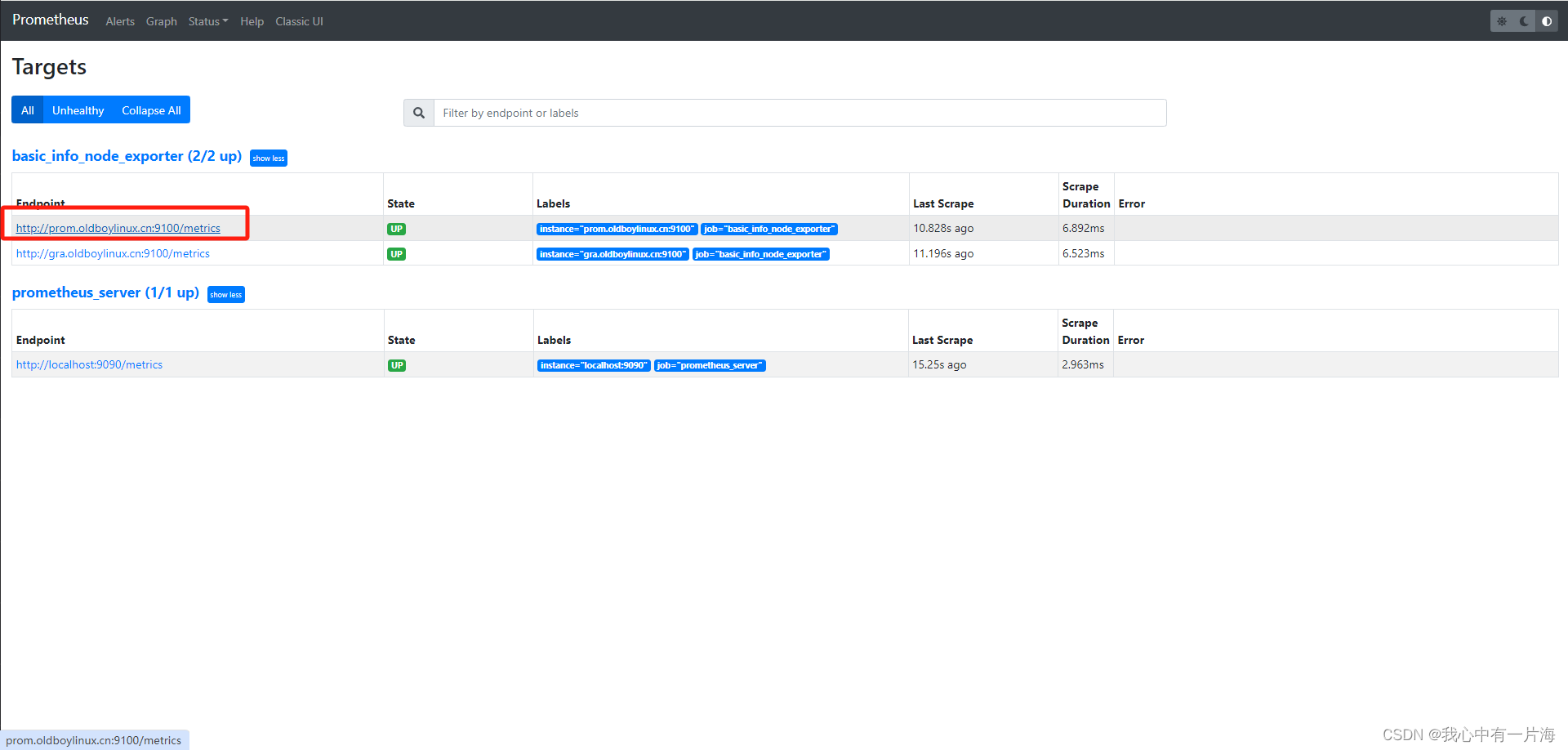Open the Status dropdown menu
The width and height of the screenshot is (1568, 750).
pos(208,21)
